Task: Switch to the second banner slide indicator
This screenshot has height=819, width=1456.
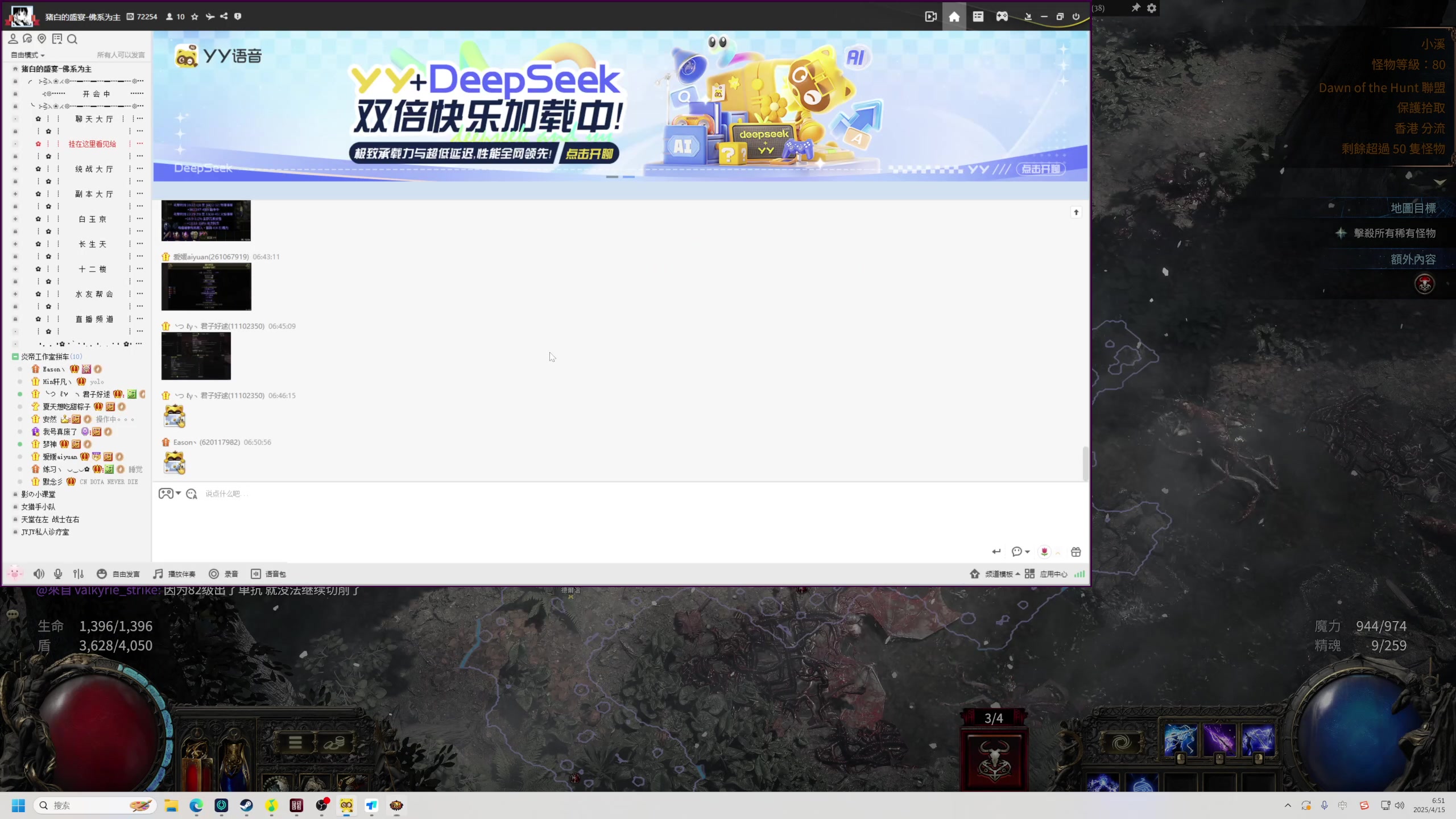Action: pos(628,177)
